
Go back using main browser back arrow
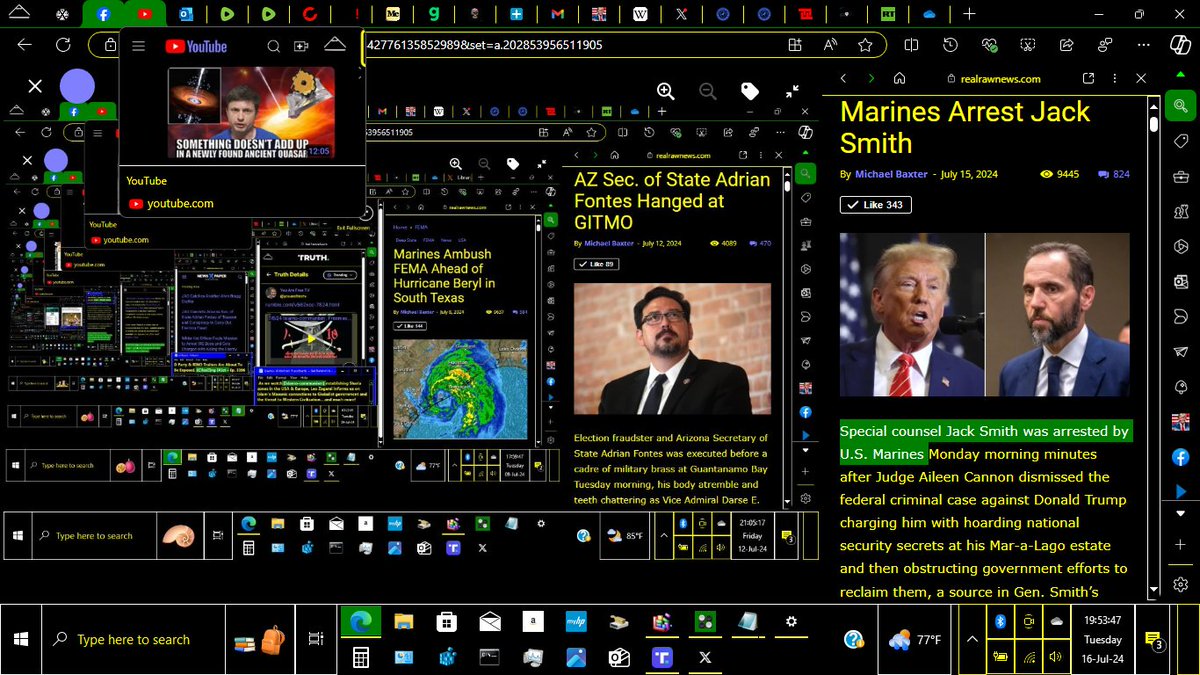pyautogui.click(x=25, y=45)
